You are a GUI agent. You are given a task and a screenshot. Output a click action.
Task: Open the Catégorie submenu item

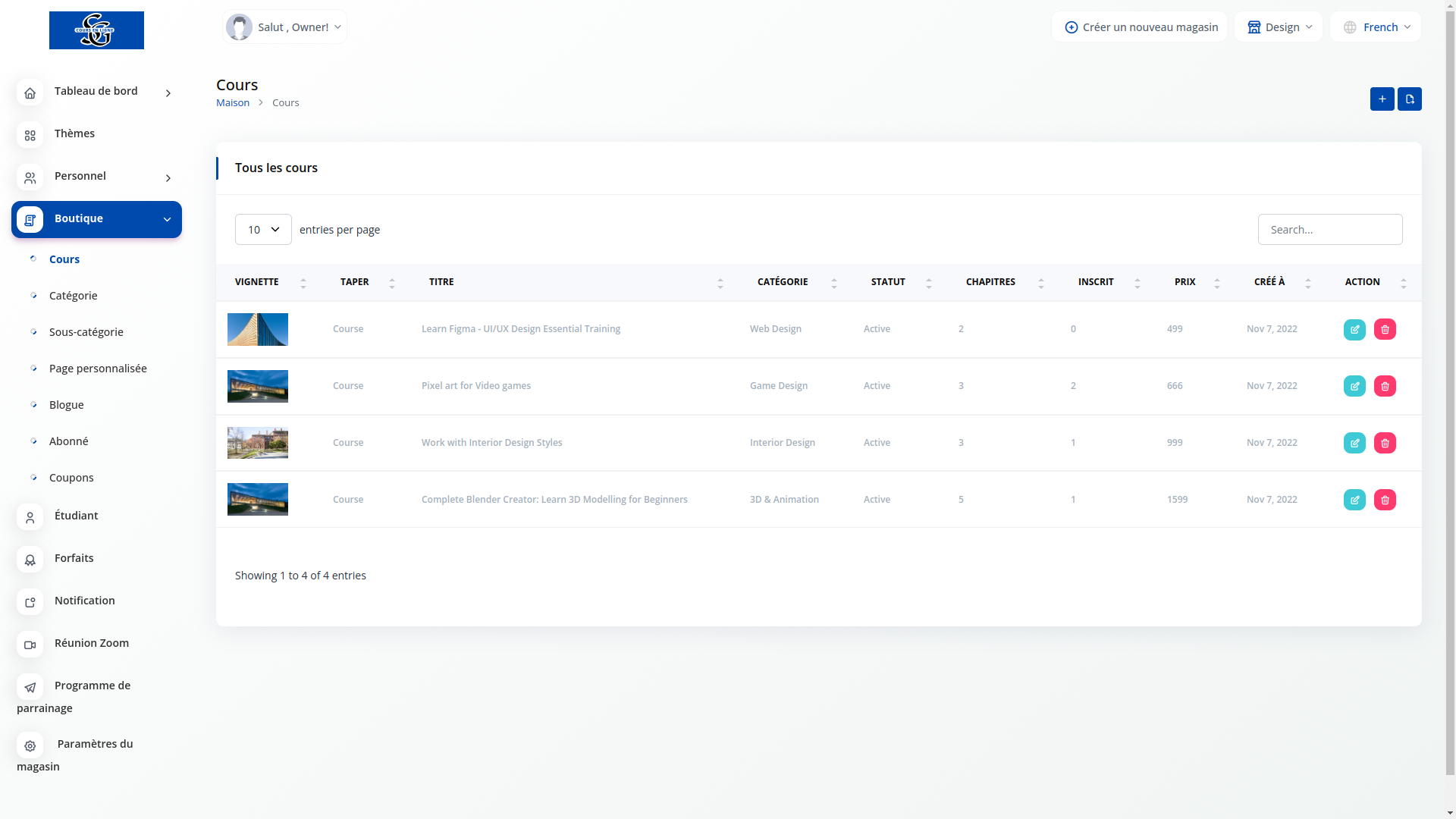coord(73,296)
